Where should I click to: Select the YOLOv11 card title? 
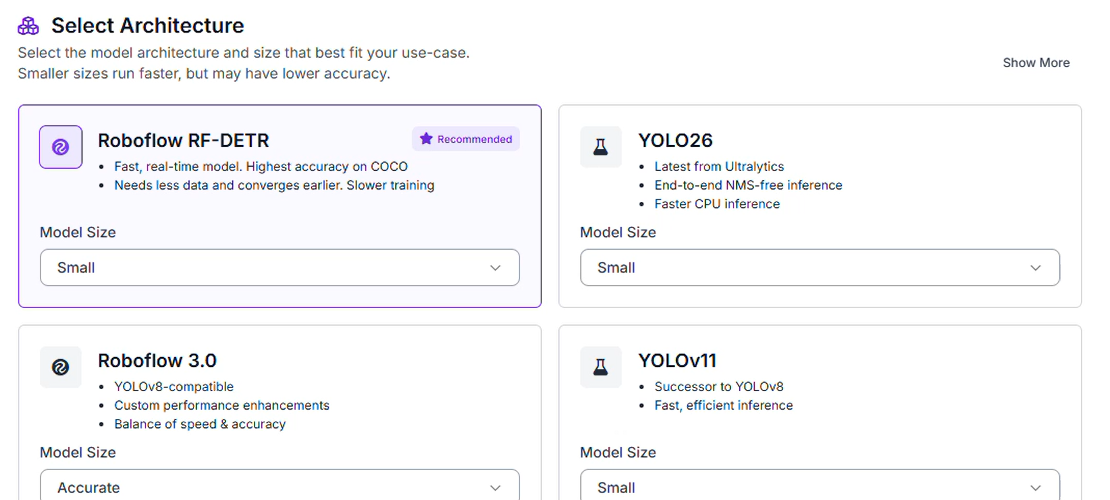[677, 360]
